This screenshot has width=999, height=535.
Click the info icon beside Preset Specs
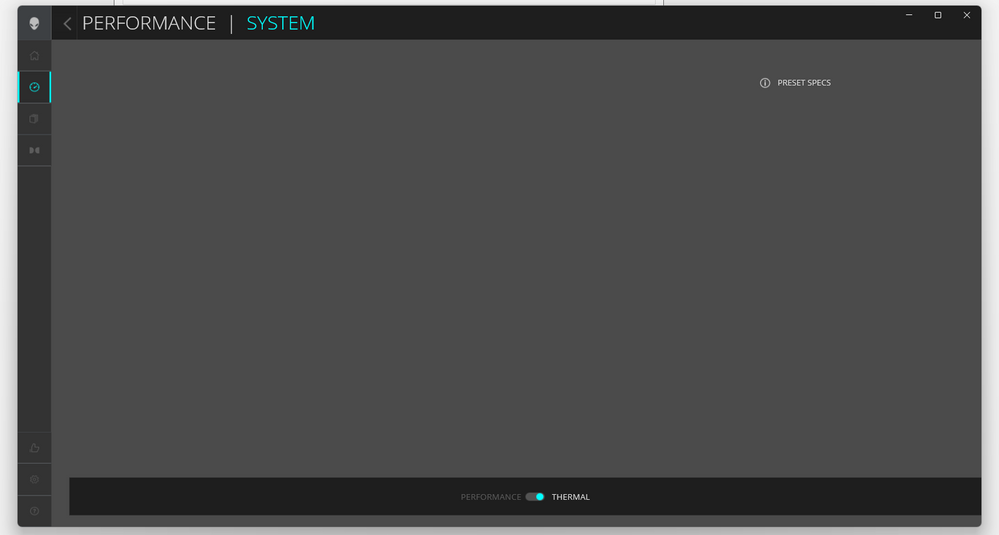pos(765,83)
